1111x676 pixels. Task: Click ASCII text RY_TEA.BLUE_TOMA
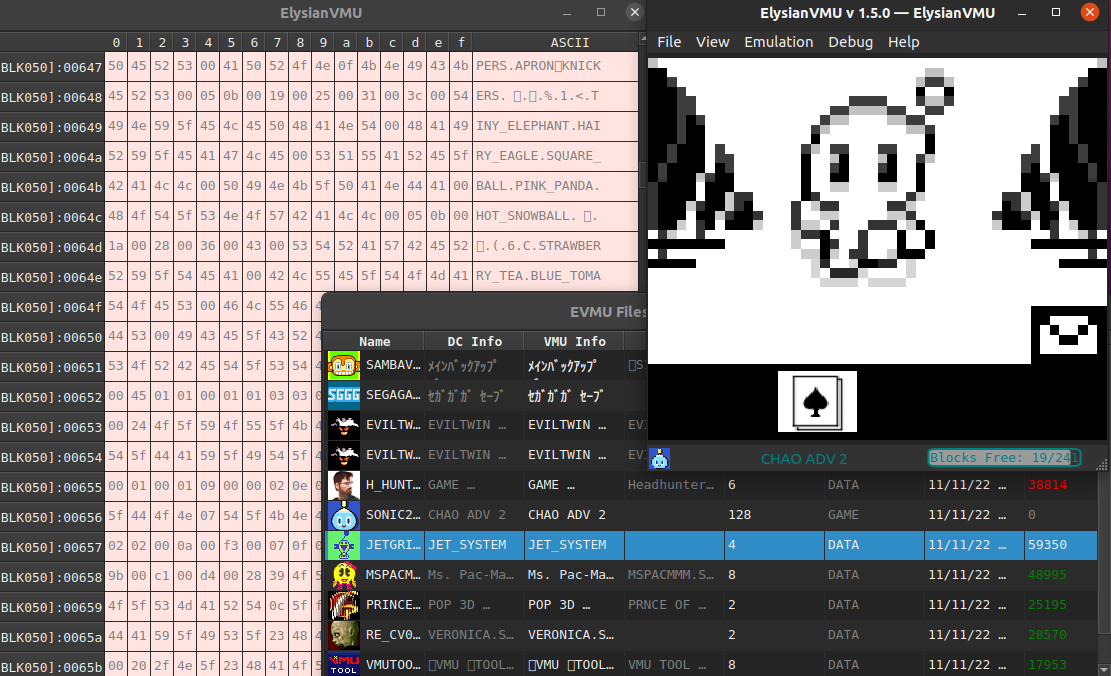538,276
